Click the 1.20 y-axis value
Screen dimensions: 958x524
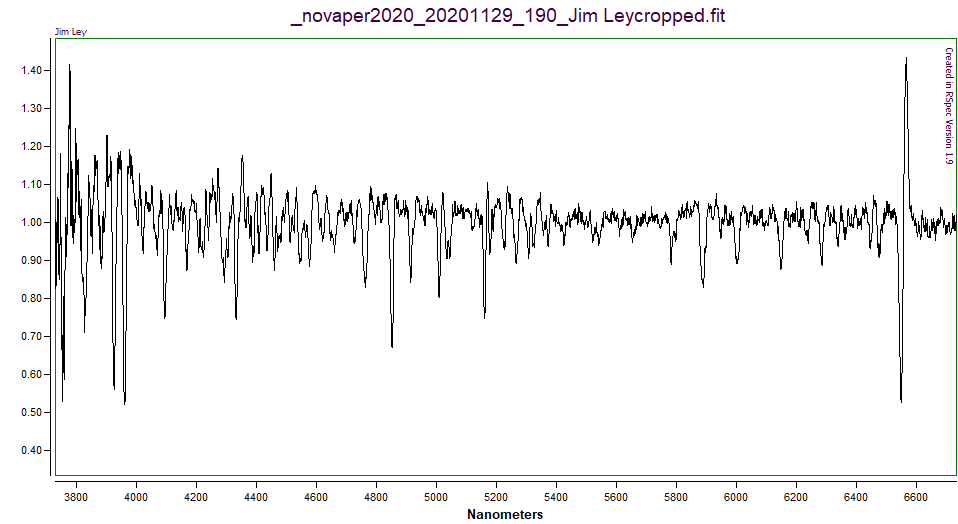click(x=29, y=147)
